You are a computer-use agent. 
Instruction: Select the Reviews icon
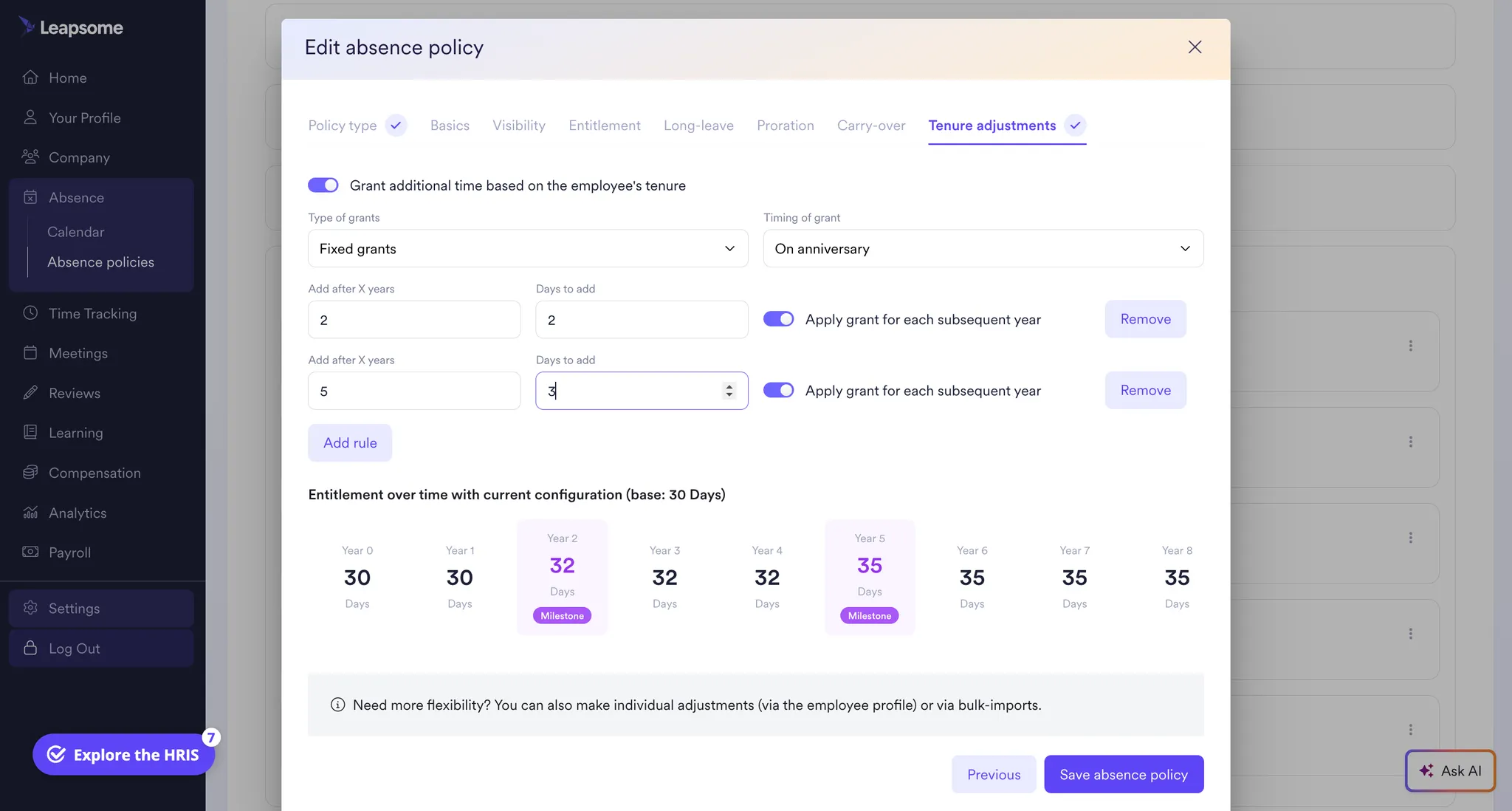(x=30, y=393)
